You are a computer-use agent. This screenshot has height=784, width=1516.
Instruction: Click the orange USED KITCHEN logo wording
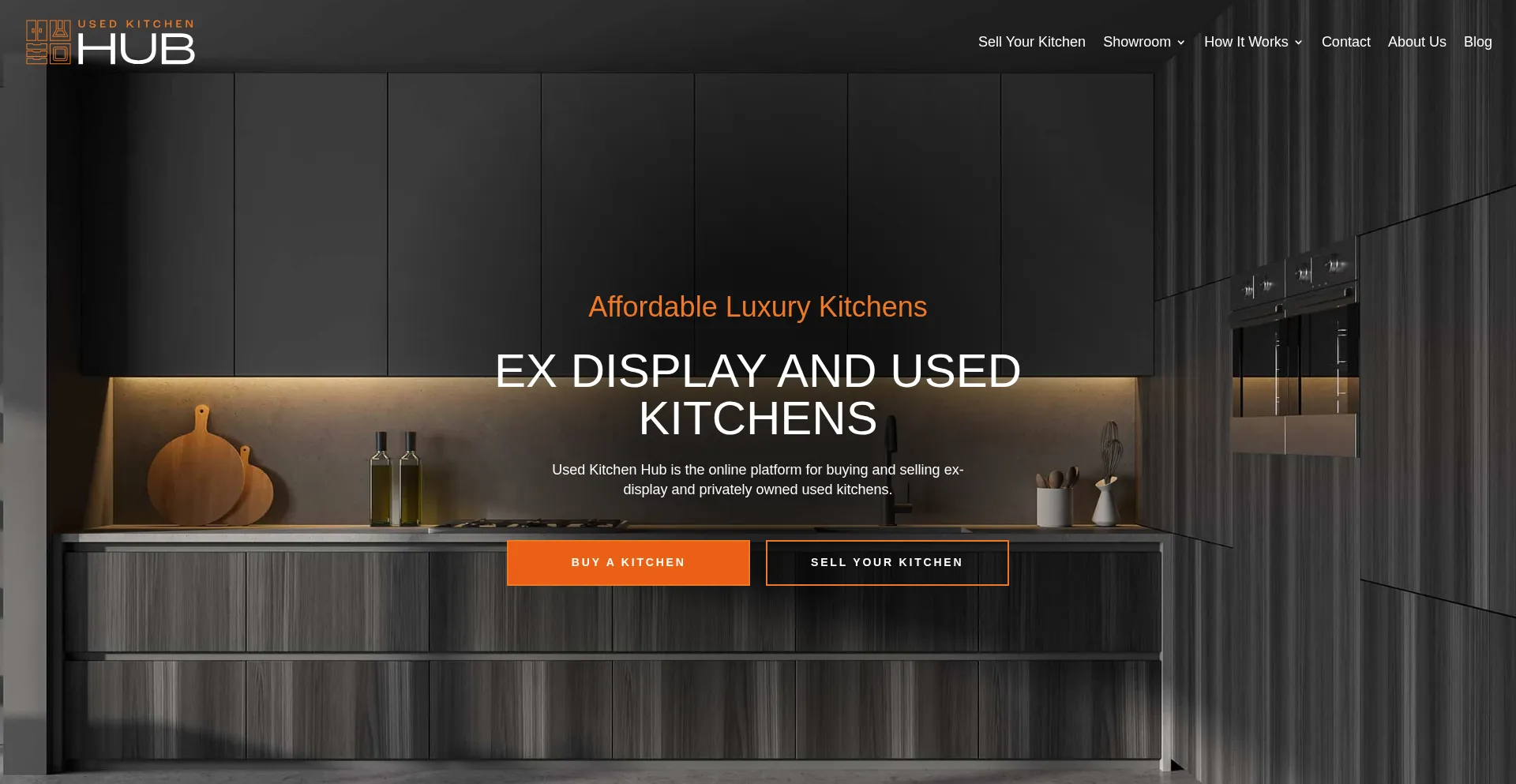(x=136, y=24)
